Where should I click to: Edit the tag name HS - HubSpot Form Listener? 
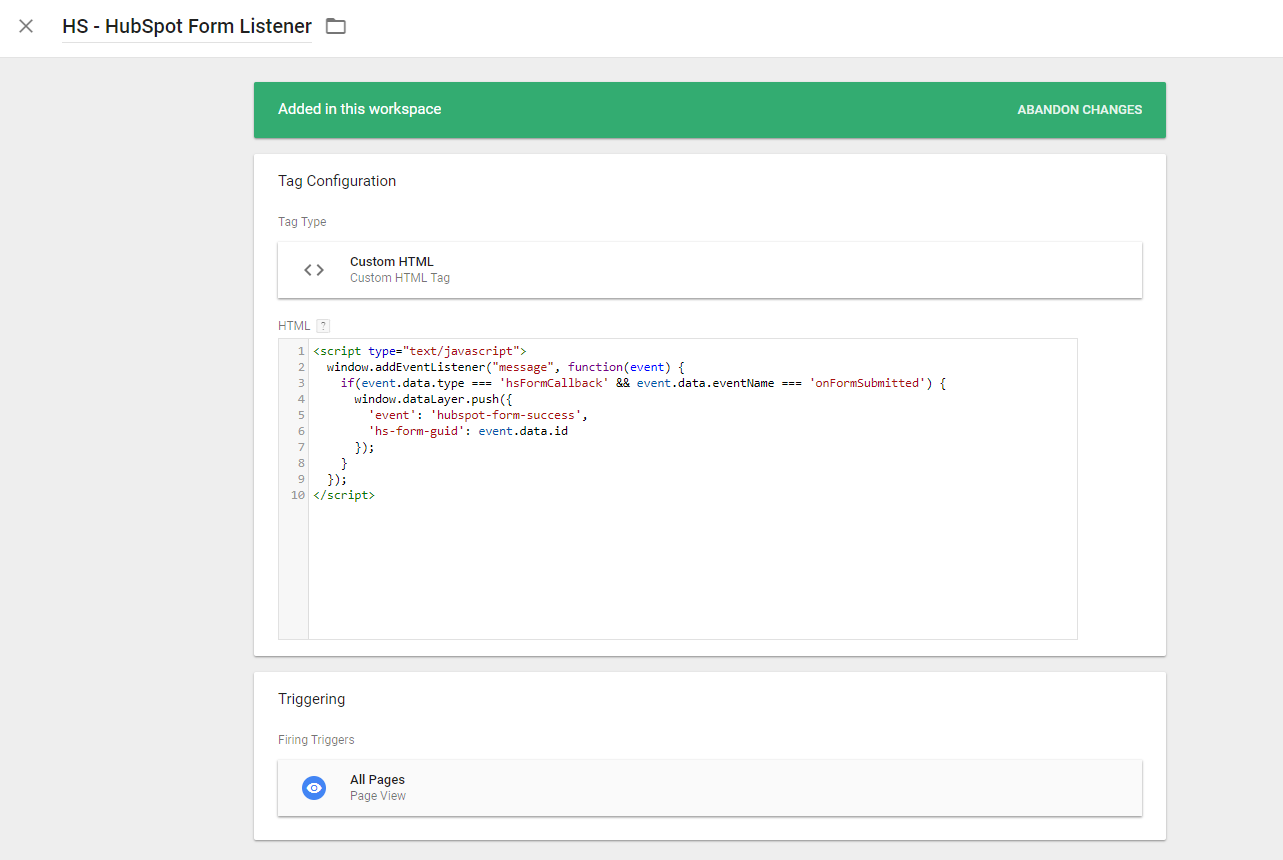[187, 27]
